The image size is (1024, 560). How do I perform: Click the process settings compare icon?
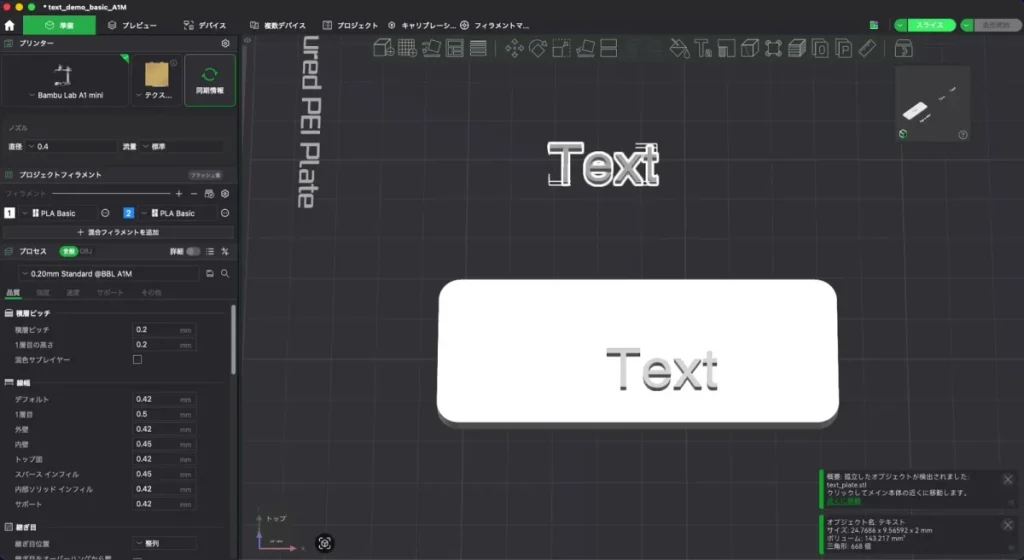pyautogui.click(x=225, y=251)
